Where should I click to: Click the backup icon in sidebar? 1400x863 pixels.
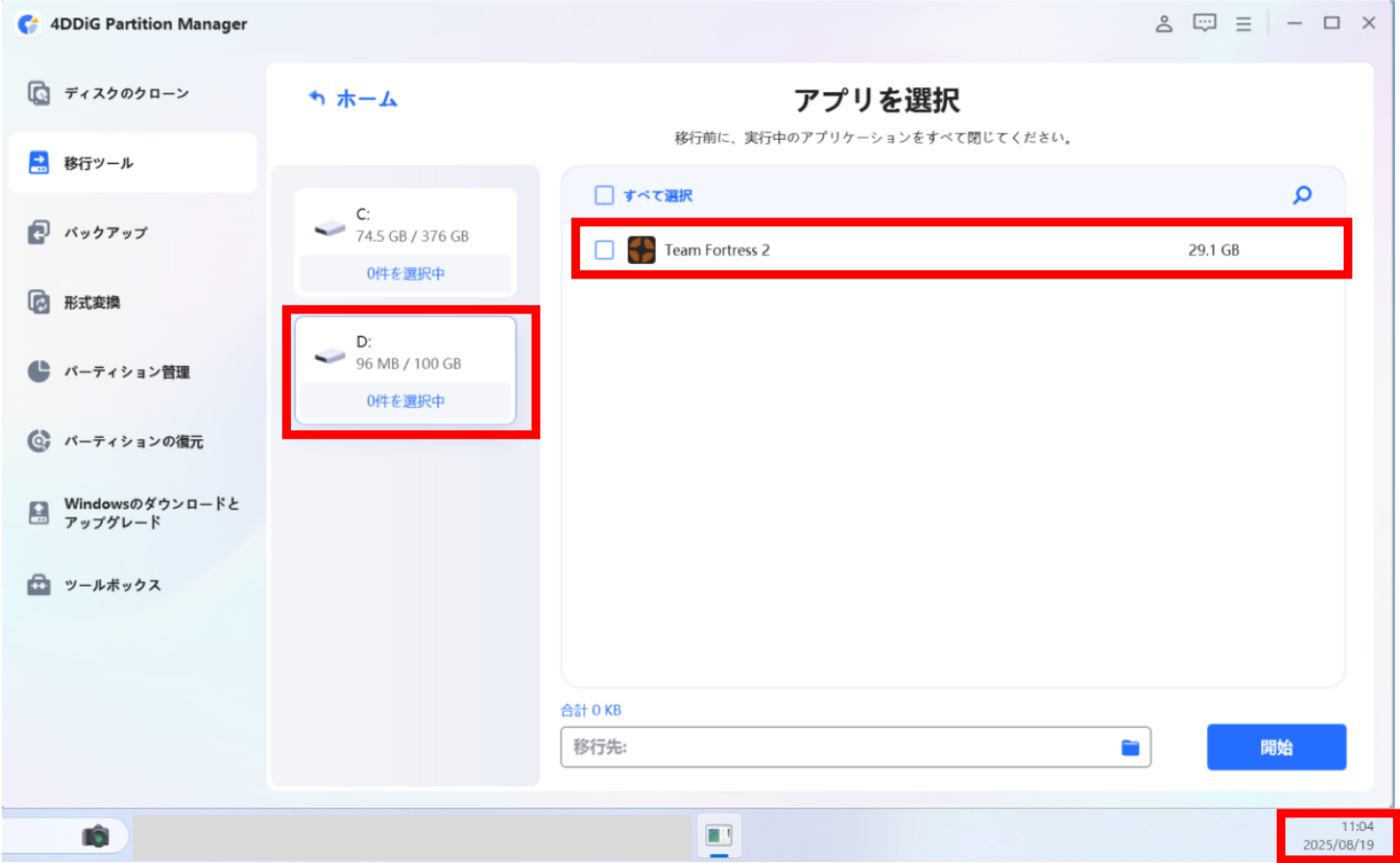(39, 233)
